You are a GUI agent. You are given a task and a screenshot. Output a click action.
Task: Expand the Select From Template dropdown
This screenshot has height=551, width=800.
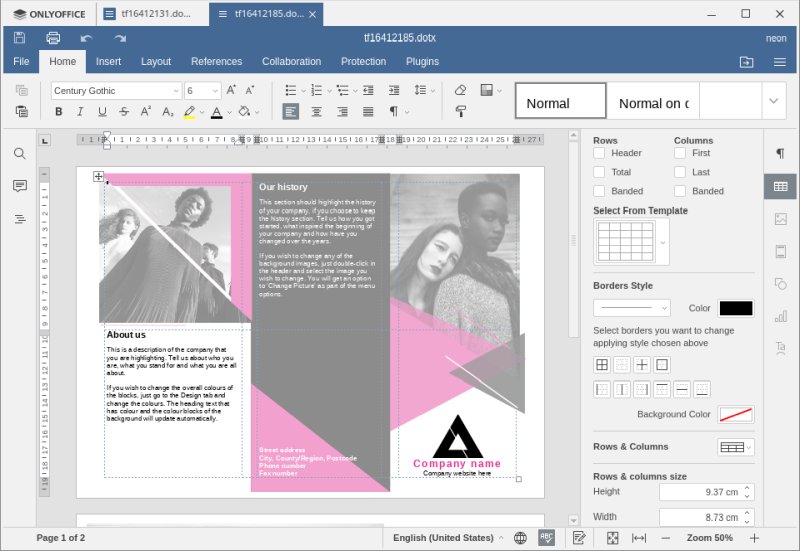pyautogui.click(x=662, y=243)
